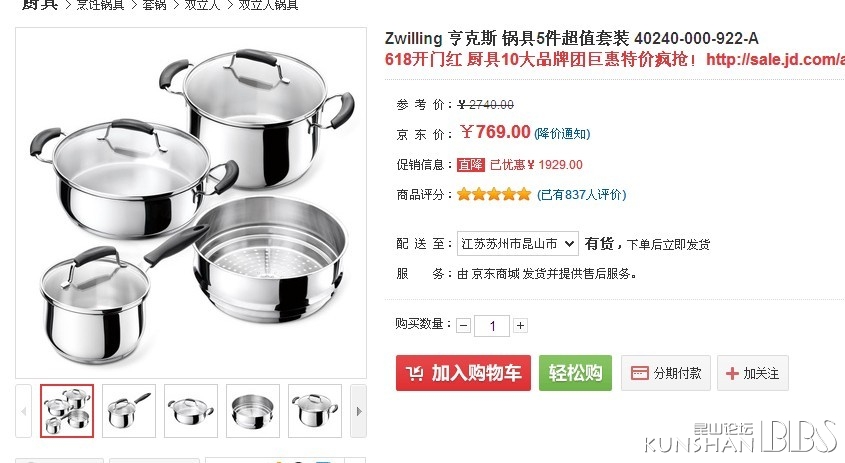Select the saucepan with handle thumbnail
Viewport: 845px width, 463px height.
[129, 411]
